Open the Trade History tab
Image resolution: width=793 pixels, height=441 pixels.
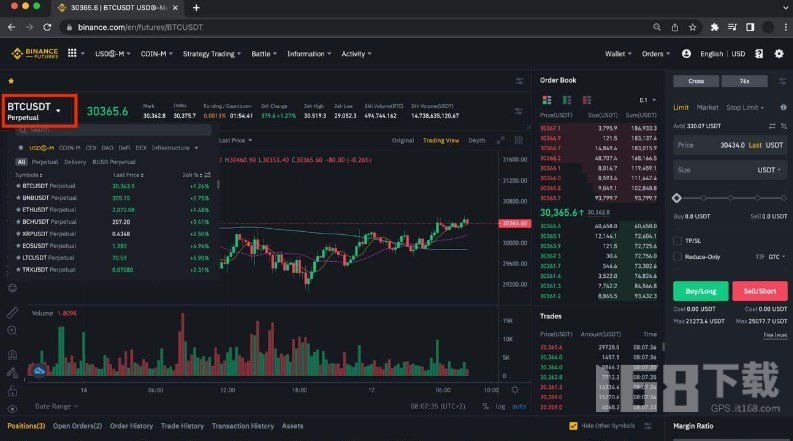[182, 426]
